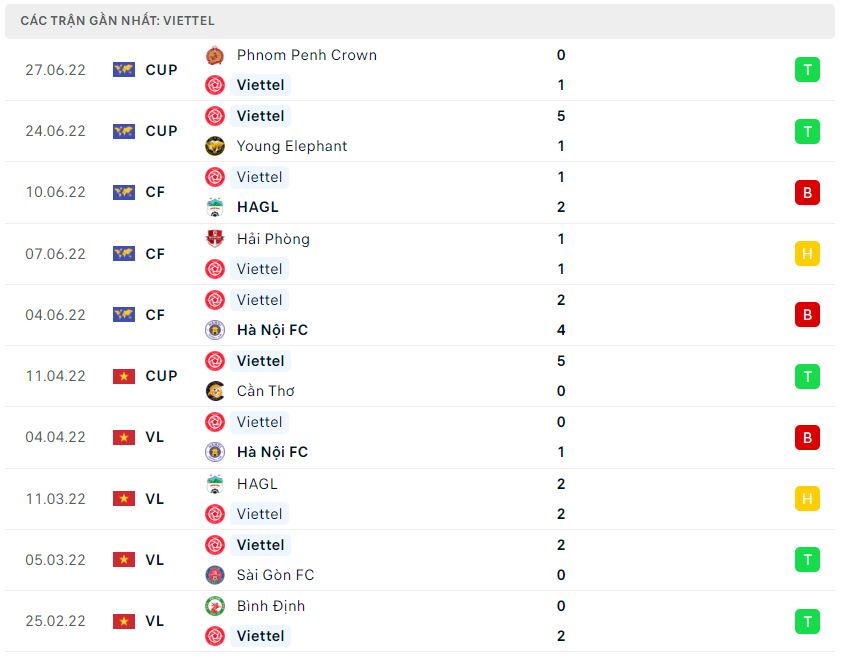The image size is (841, 660).
Task: Click the red B badge for the 04.04.22 match
Action: click(x=807, y=437)
